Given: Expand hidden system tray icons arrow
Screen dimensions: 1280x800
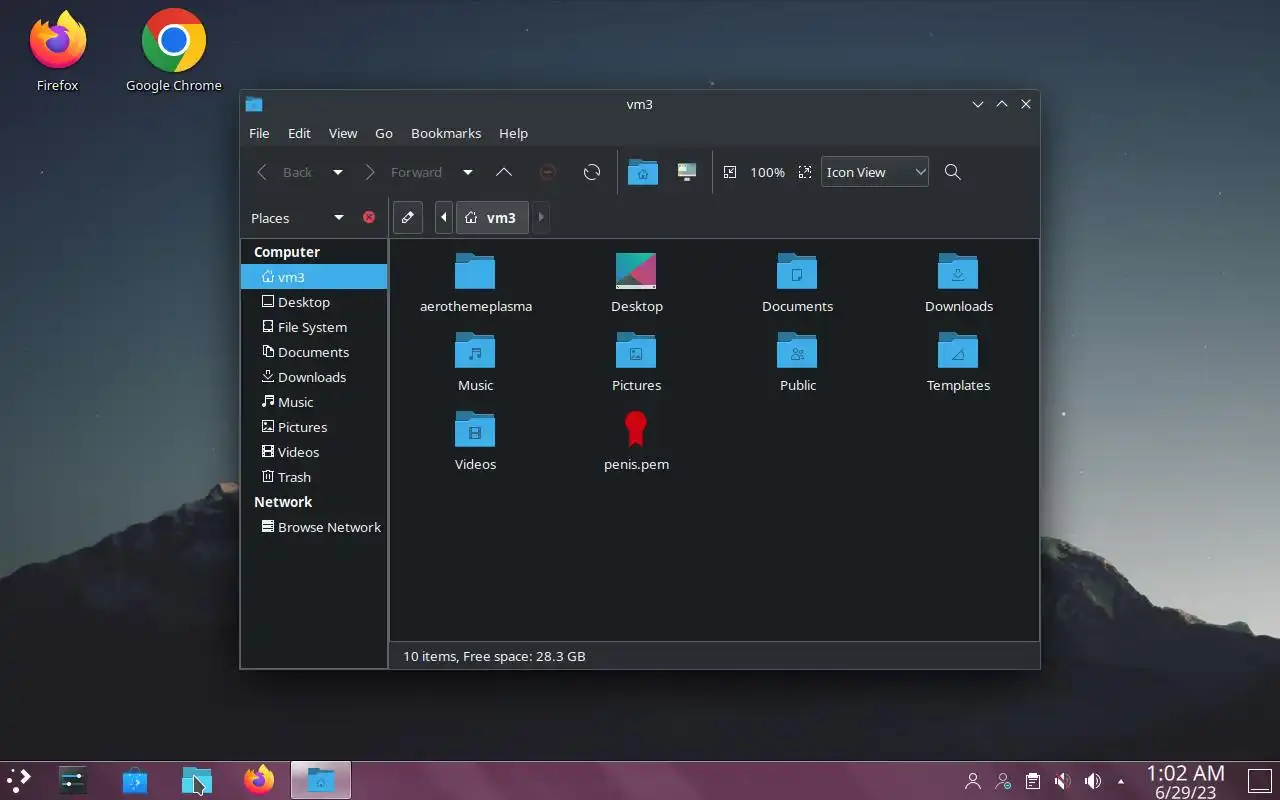Looking at the screenshot, I should 1121,781.
